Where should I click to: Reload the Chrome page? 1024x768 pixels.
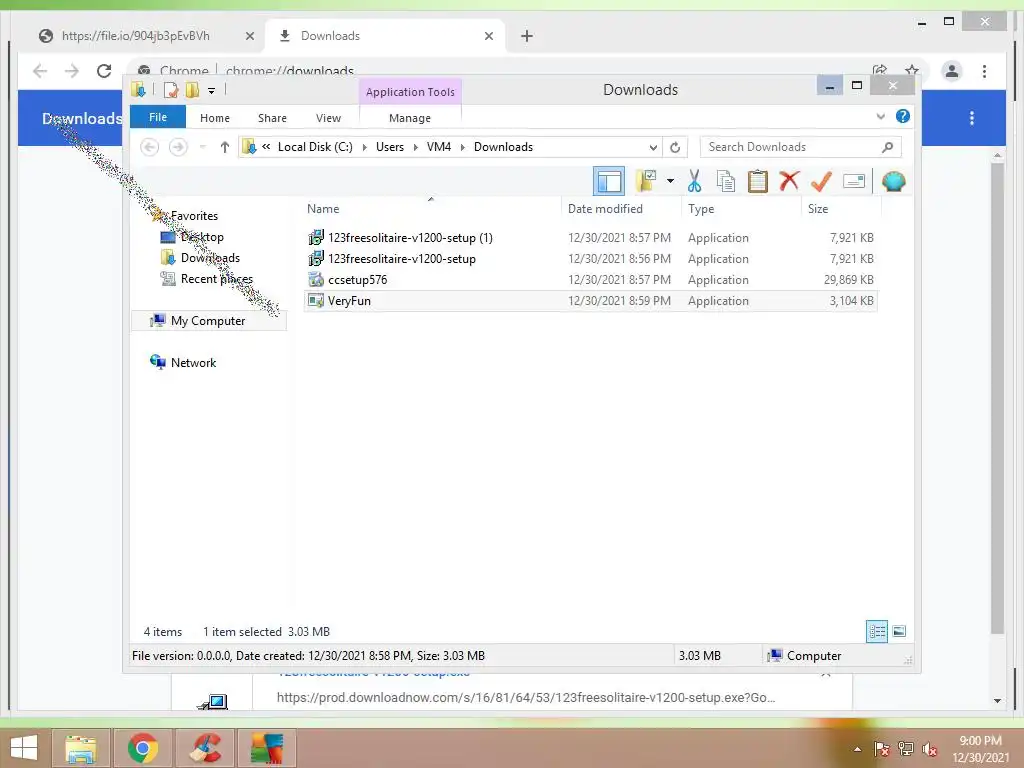tap(104, 71)
